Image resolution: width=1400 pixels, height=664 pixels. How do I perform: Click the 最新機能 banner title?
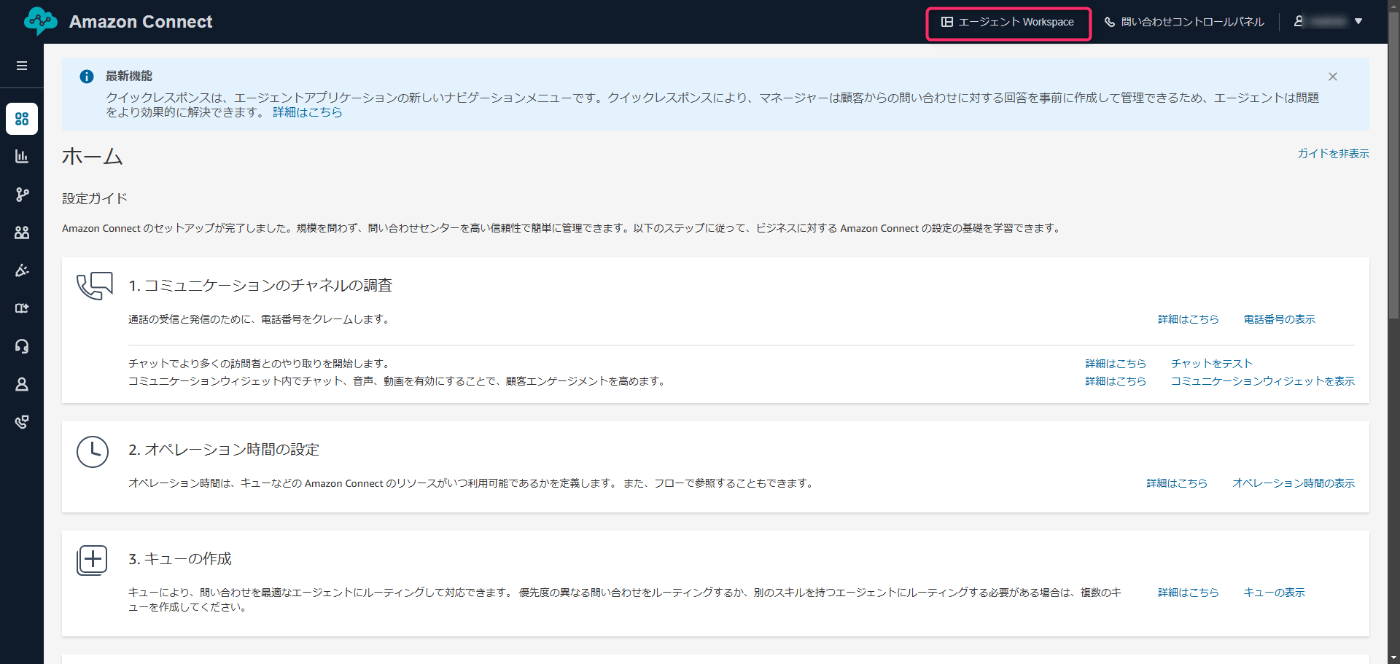click(x=129, y=76)
